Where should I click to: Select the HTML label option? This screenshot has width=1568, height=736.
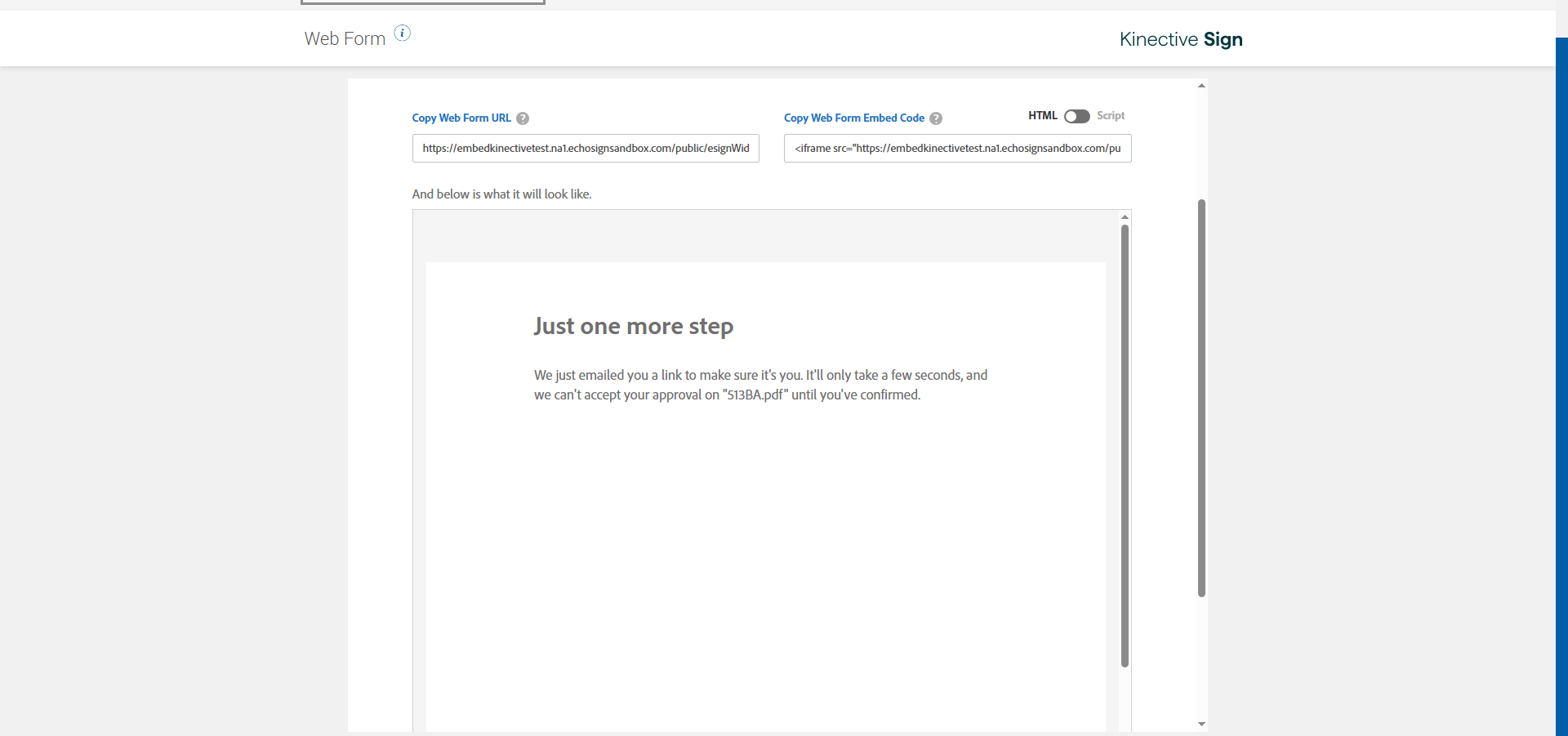click(x=1043, y=116)
